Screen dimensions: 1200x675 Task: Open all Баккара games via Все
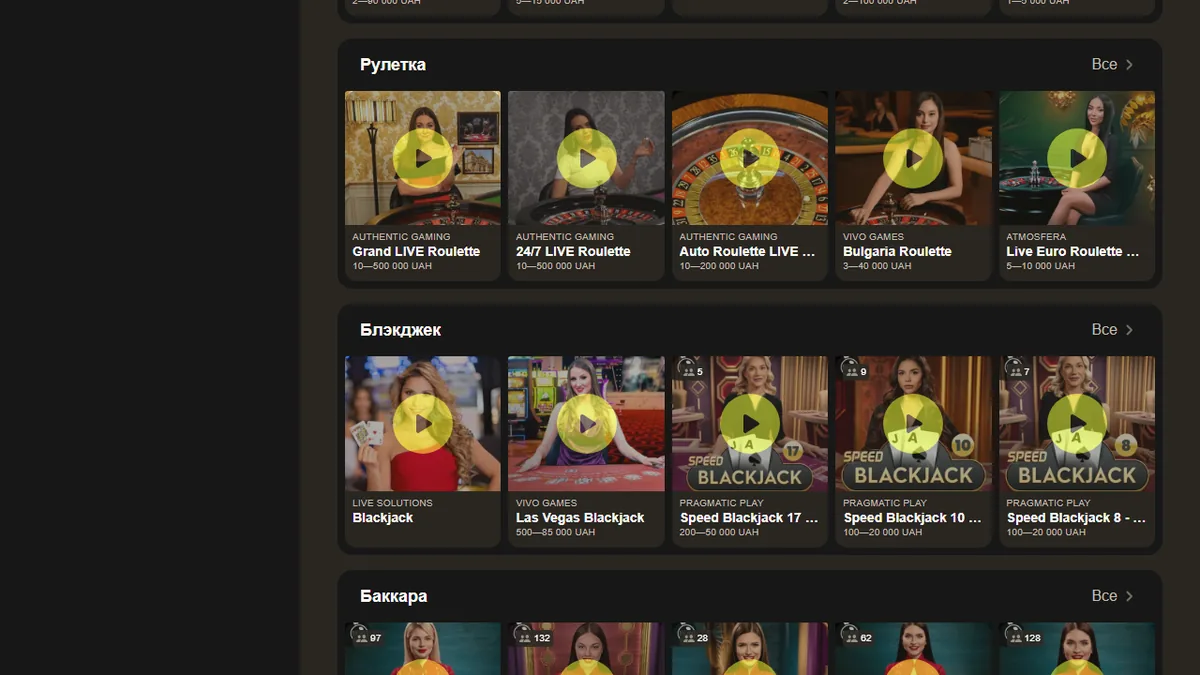[1113, 595]
